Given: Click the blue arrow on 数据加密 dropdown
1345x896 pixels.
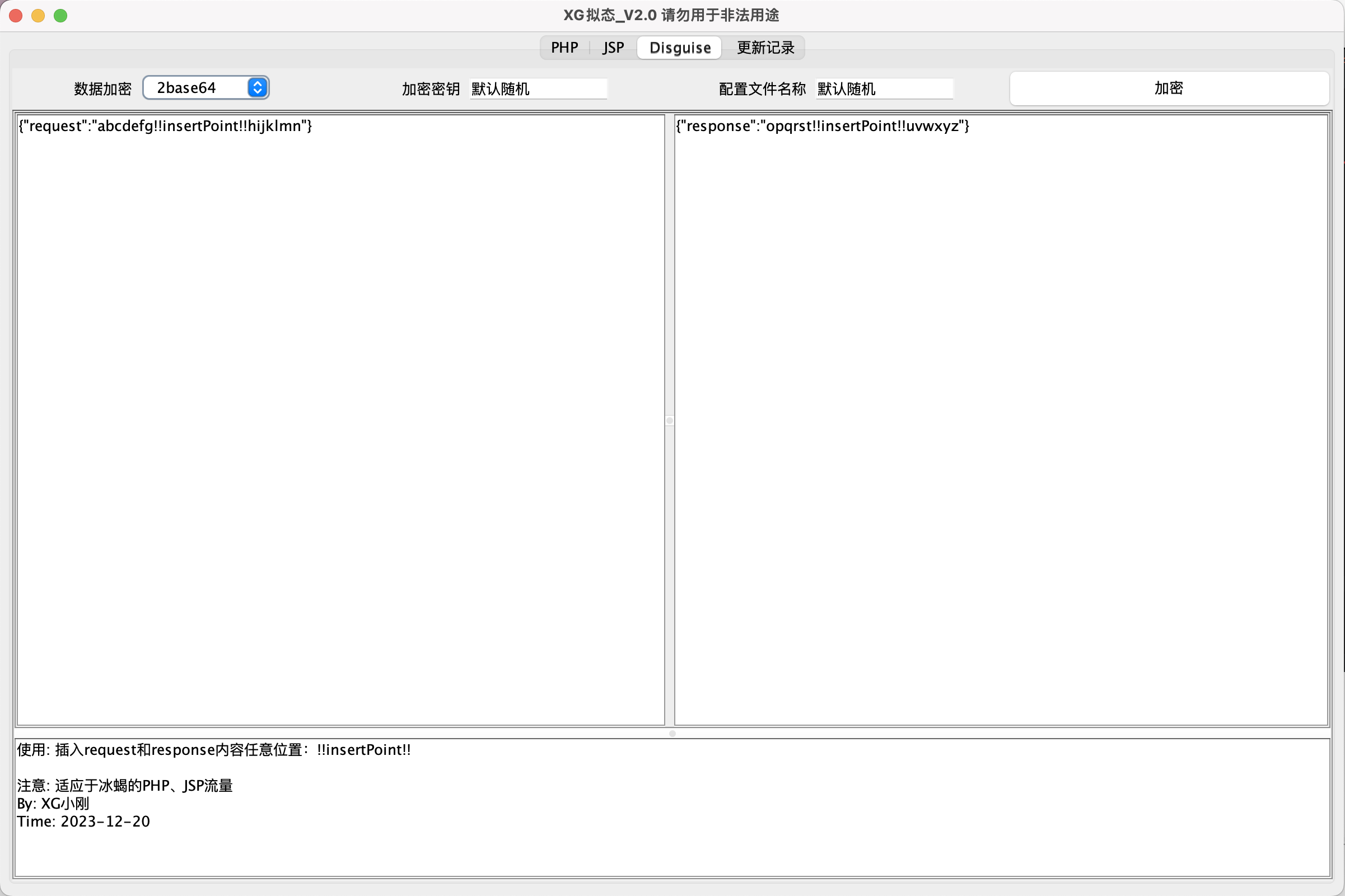Looking at the screenshot, I should (258, 88).
